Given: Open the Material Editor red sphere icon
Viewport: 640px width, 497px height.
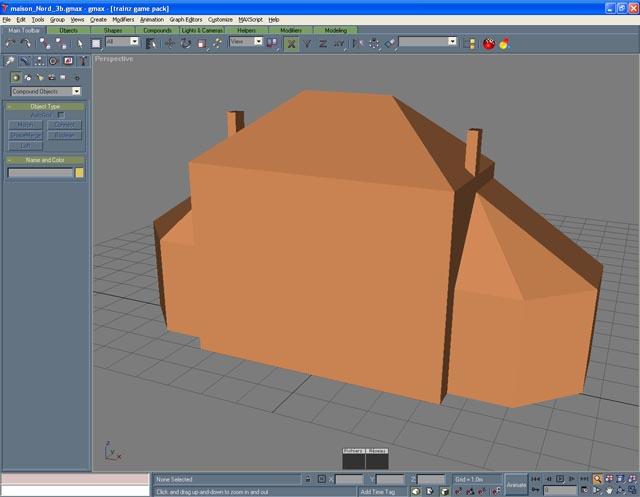Looking at the screenshot, I should (x=489, y=43).
